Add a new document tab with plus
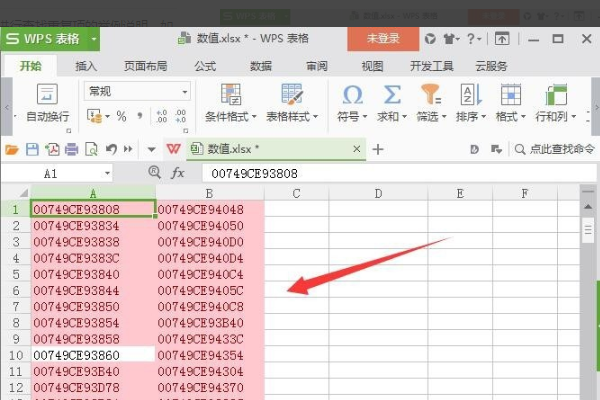This screenshot has height=400, width=600. tap(378, 149)
